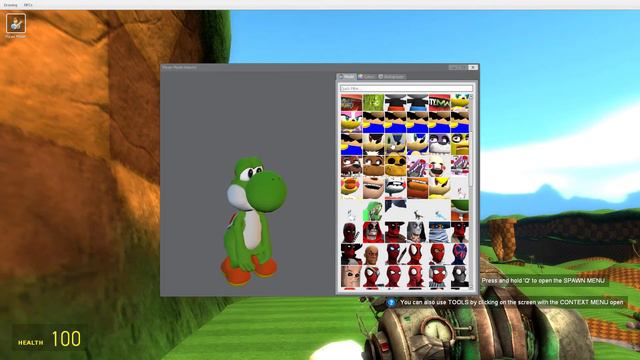Select the pink hedgehog character thumbnail
The width and height of the screenshot is (640, 360).
point(351,122)
